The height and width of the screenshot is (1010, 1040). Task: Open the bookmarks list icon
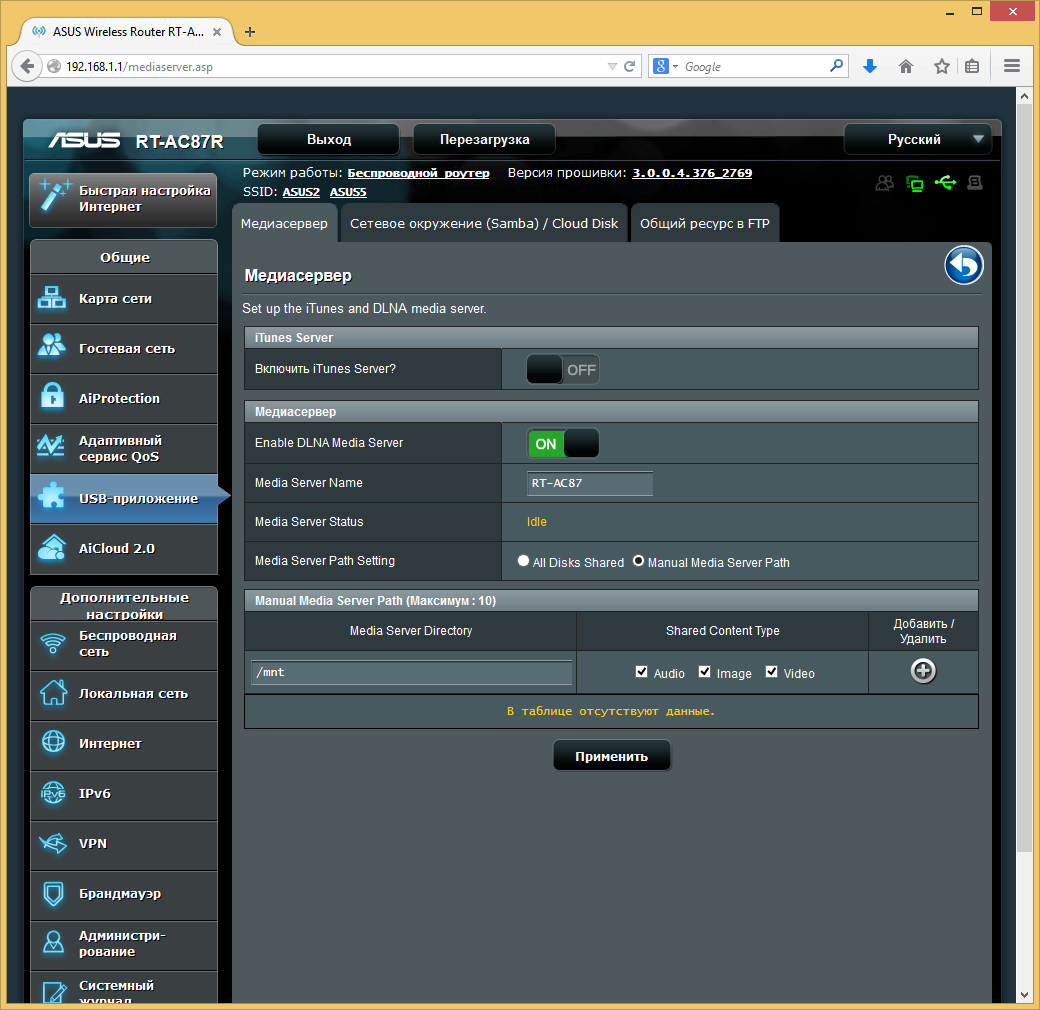point(972,66)
